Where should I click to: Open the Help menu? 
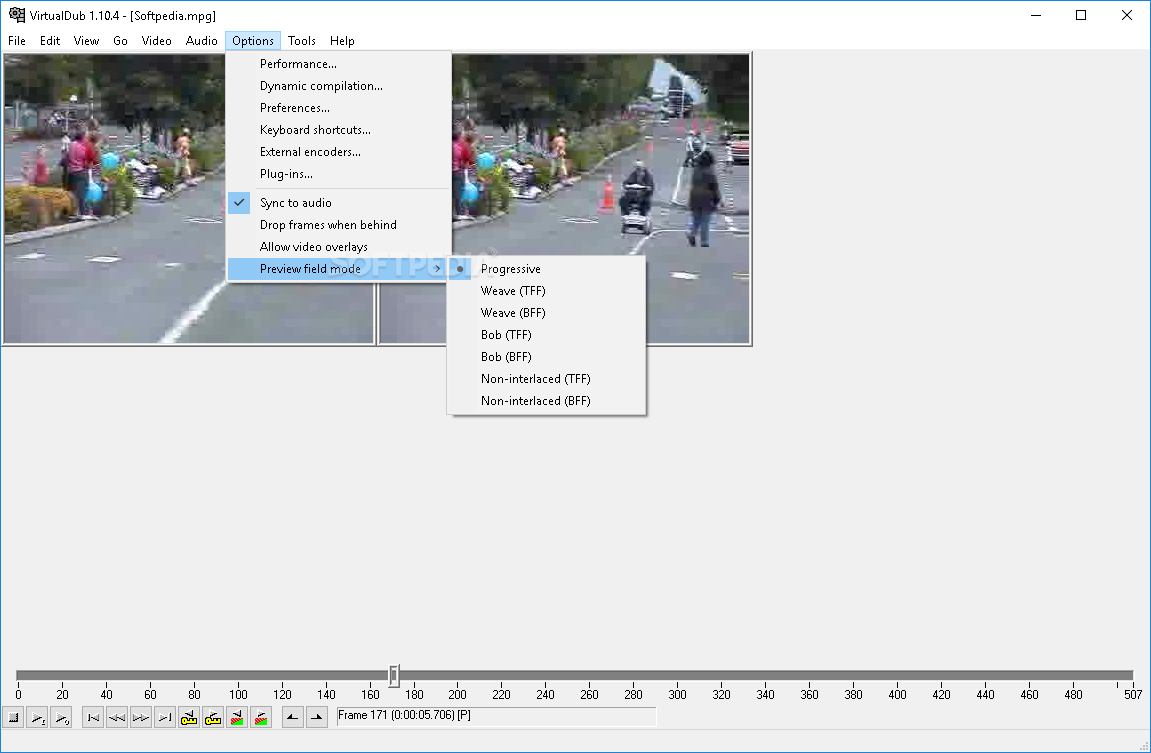click(342, 41)
